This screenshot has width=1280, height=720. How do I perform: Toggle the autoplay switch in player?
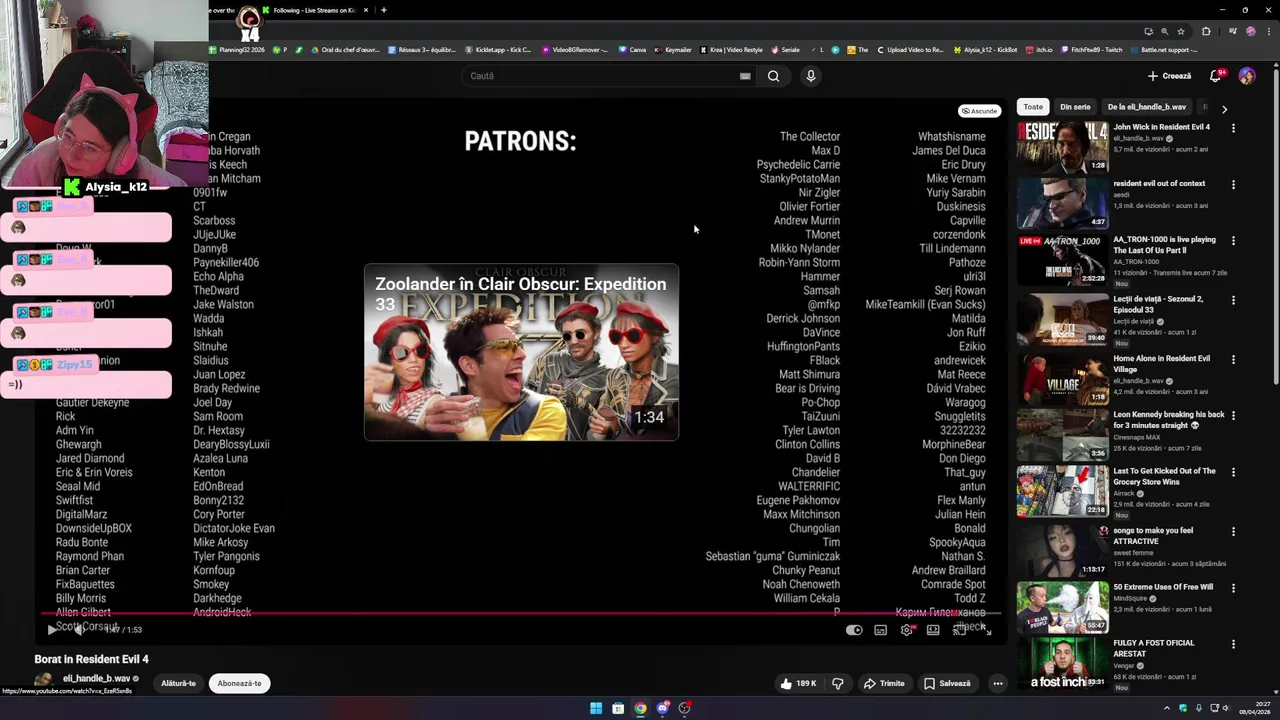pos(854,630)
